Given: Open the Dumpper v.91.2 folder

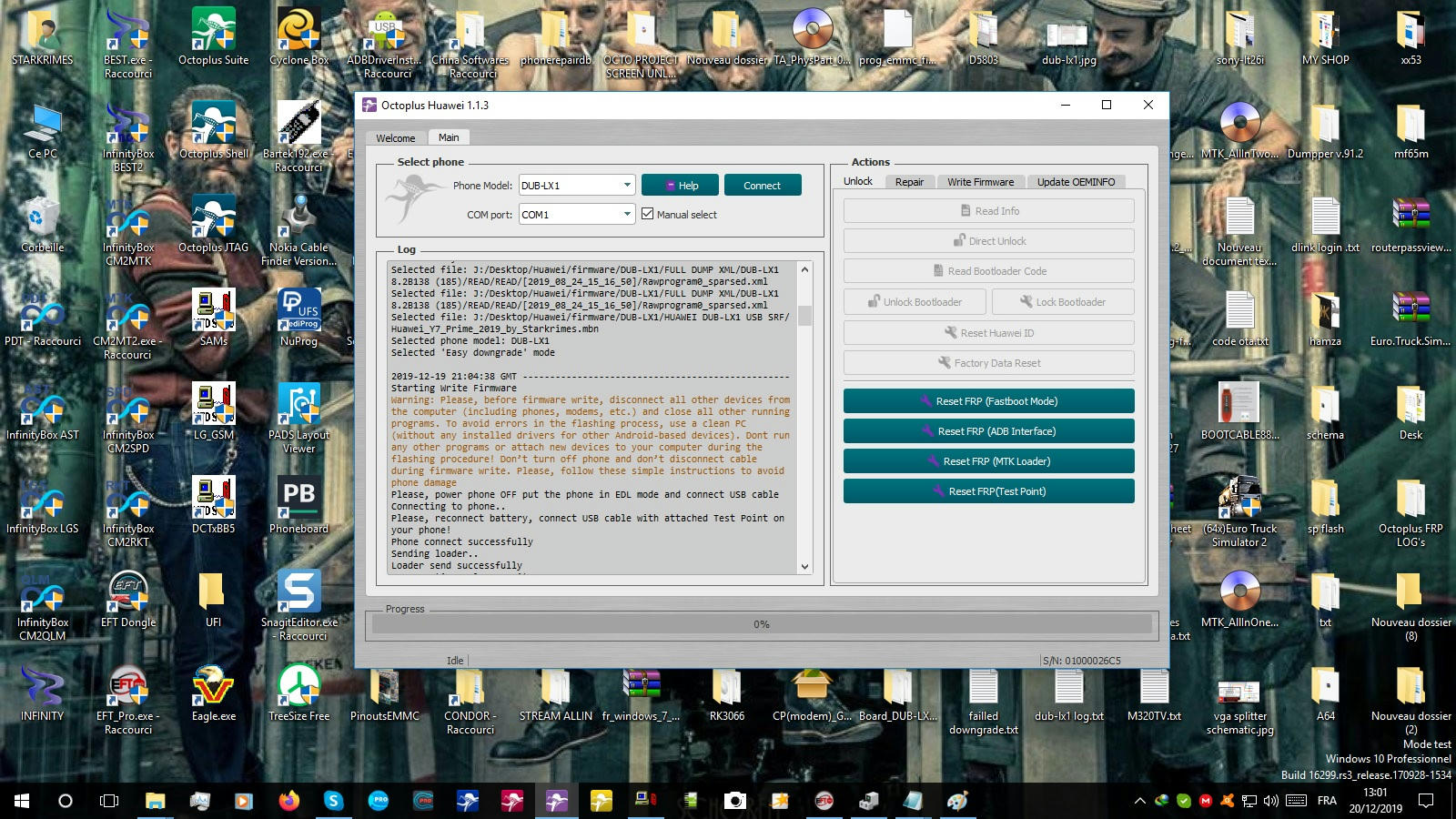Looking at the screenshot, I should pos(1325,130).
